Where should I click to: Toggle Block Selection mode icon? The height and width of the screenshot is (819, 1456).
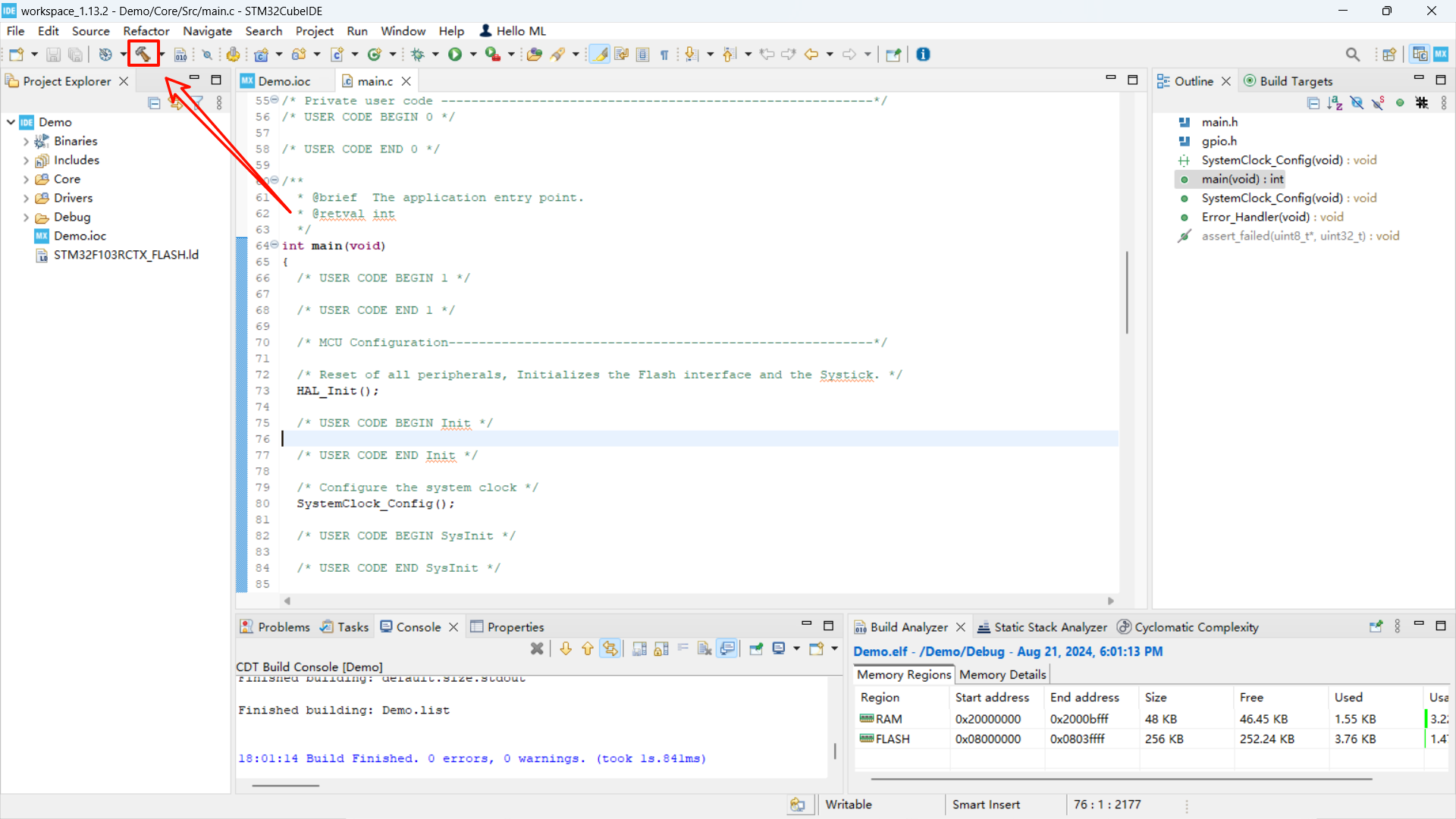click(x=643, y=55)
